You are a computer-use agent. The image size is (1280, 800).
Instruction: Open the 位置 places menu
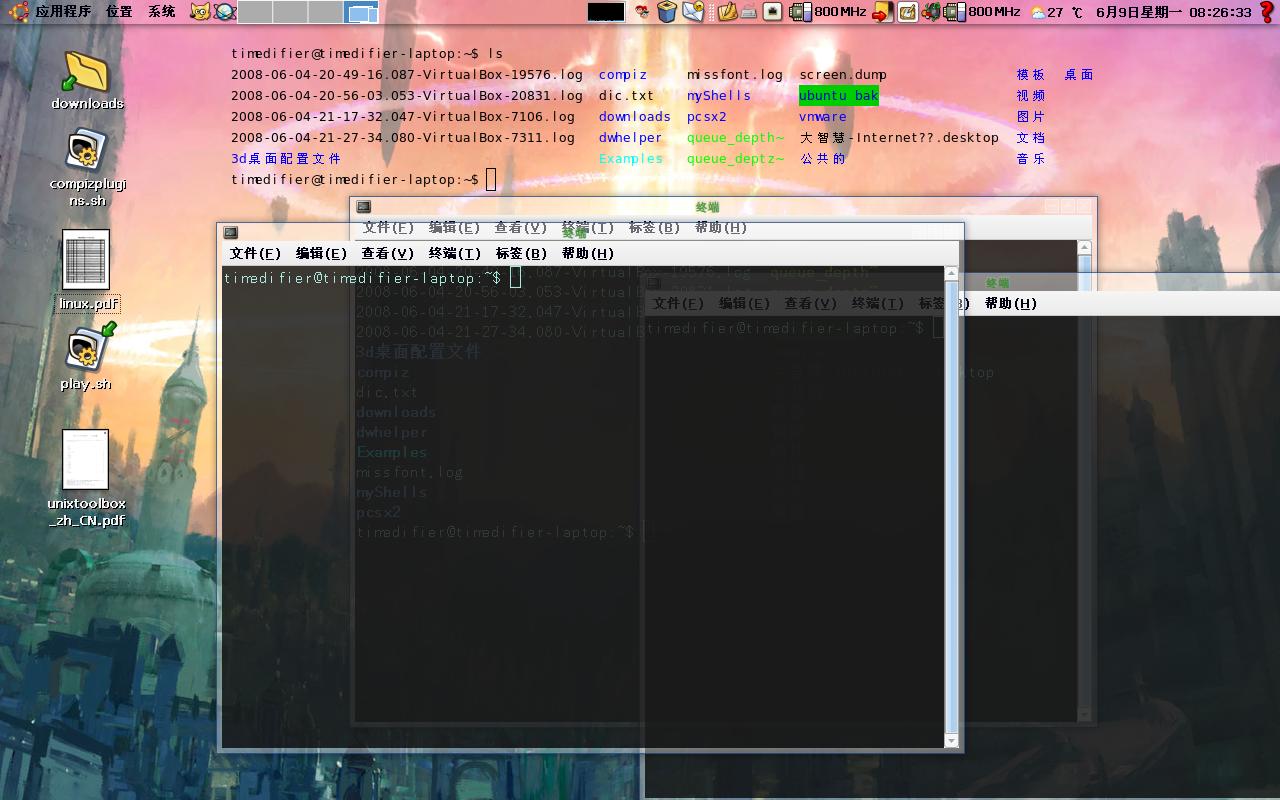(x=119, y=12)
